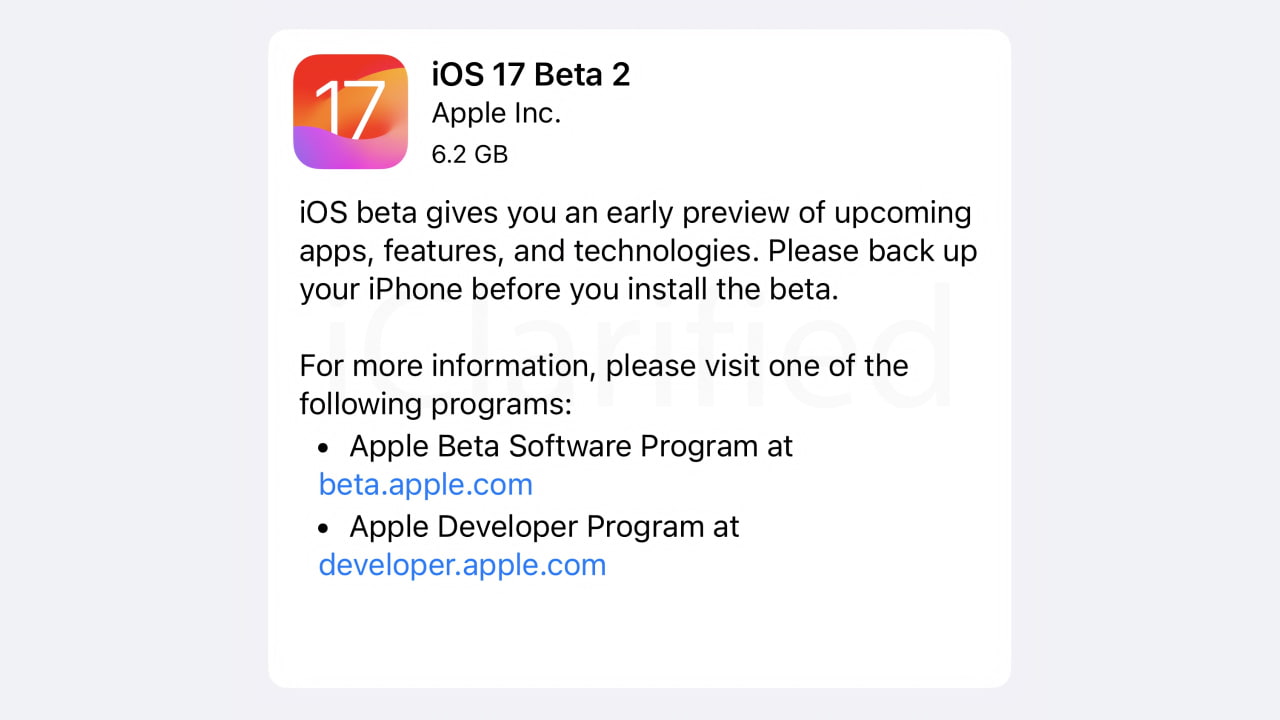The image size is (1280, 720).
Task: Click the white 17 numeral in the icon
Action: (x=349, y=106)
